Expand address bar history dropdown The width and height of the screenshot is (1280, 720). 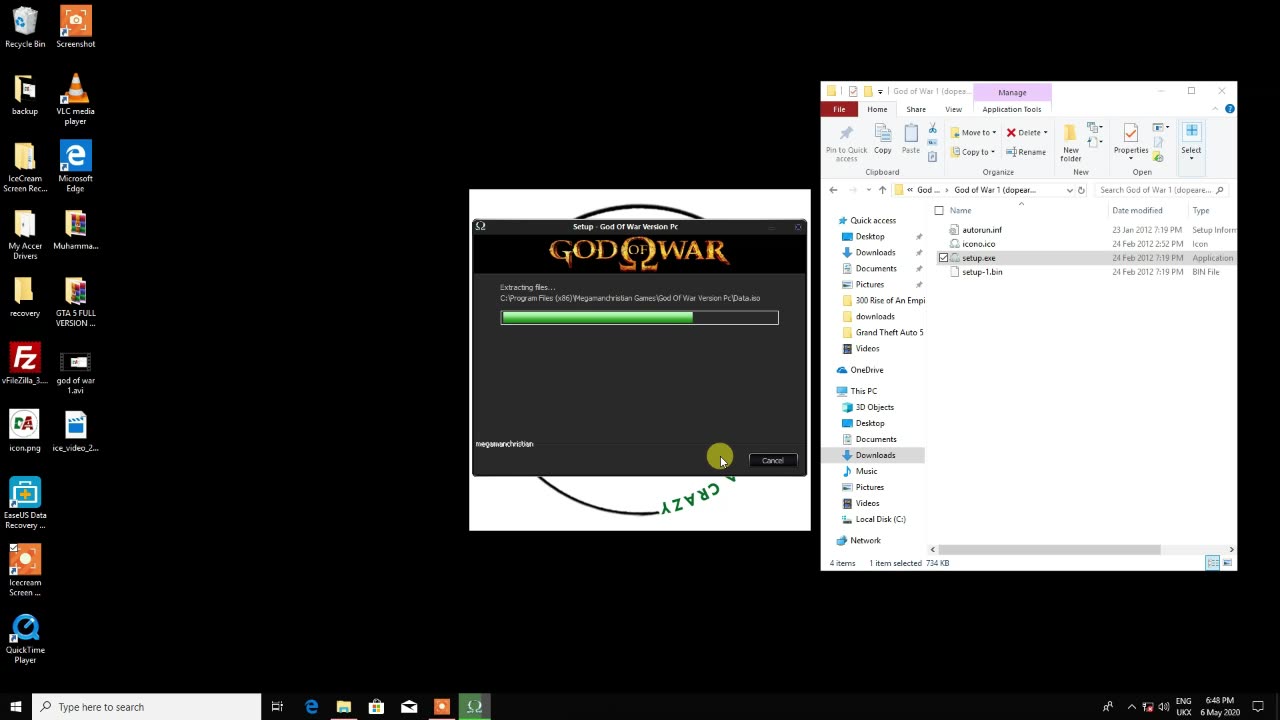point(1069,190)
